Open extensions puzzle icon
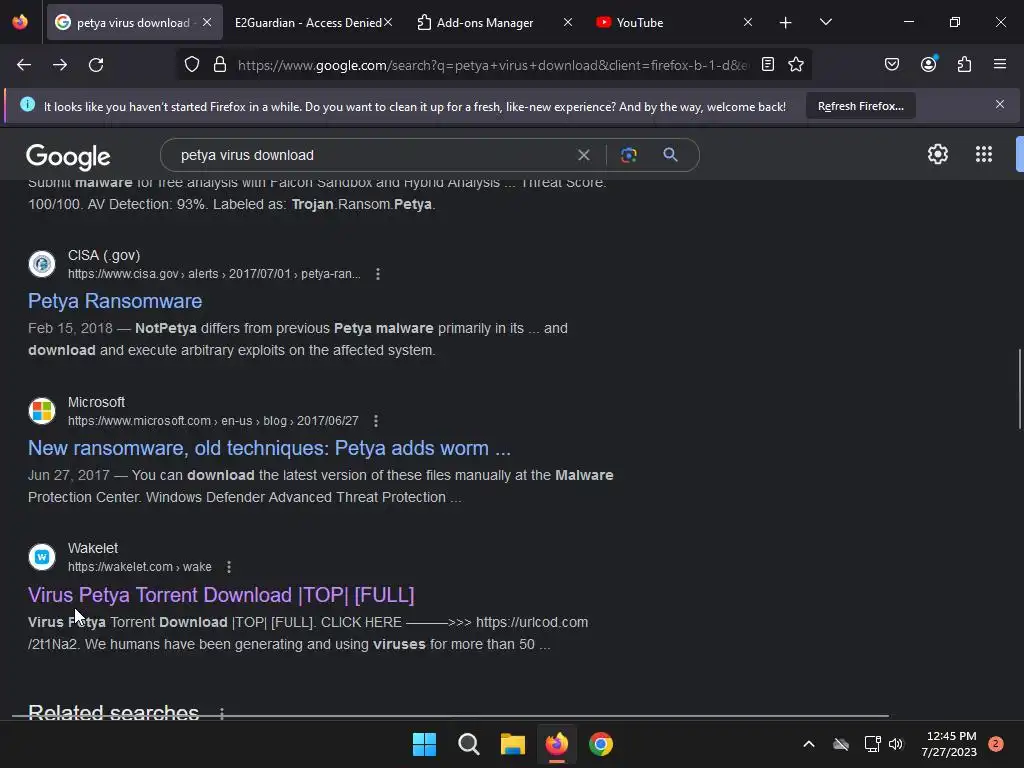 (x=964, y=64)
